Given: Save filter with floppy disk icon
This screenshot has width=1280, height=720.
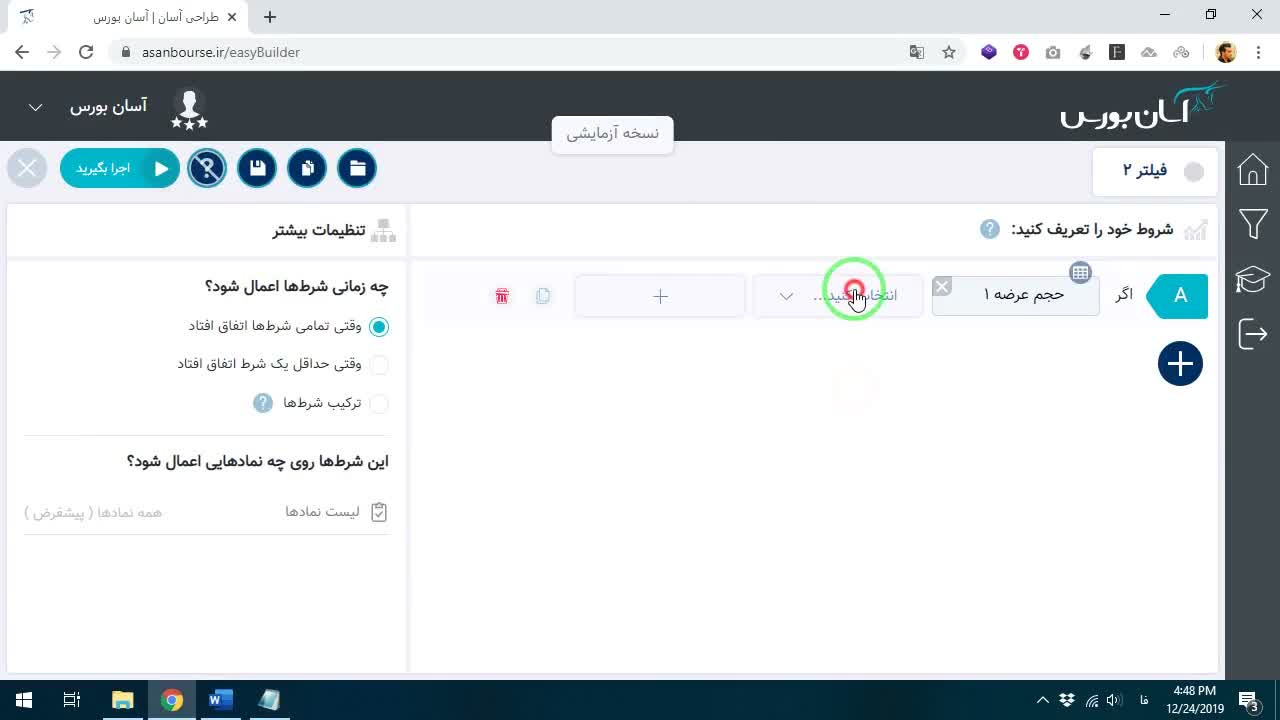Looking at the screenshot, I should tap(257, 168).
